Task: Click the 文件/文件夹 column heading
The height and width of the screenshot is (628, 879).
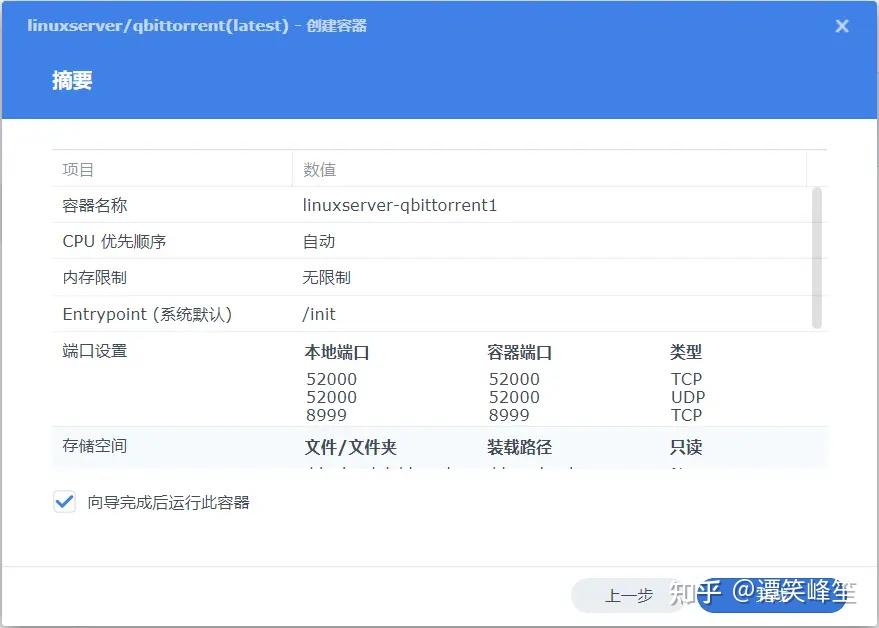Action: (x=351, y=447)
